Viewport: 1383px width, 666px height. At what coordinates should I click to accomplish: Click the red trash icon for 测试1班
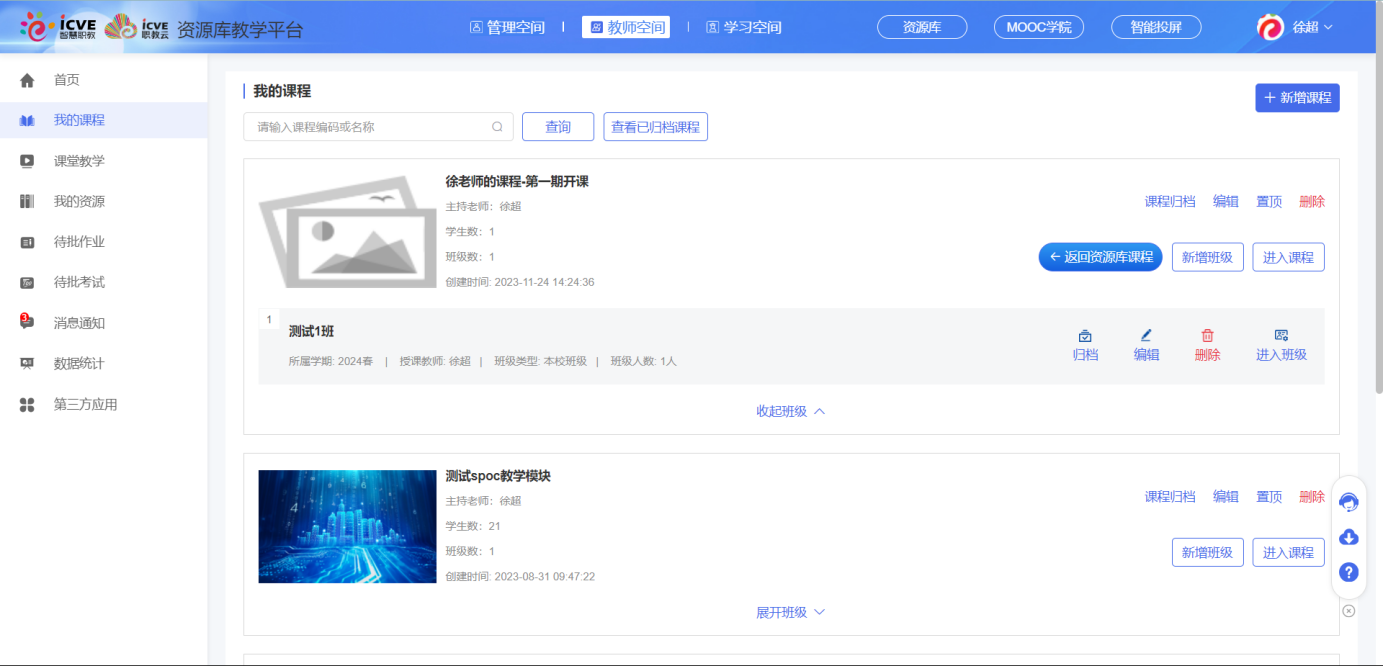tap(1207, 336)
